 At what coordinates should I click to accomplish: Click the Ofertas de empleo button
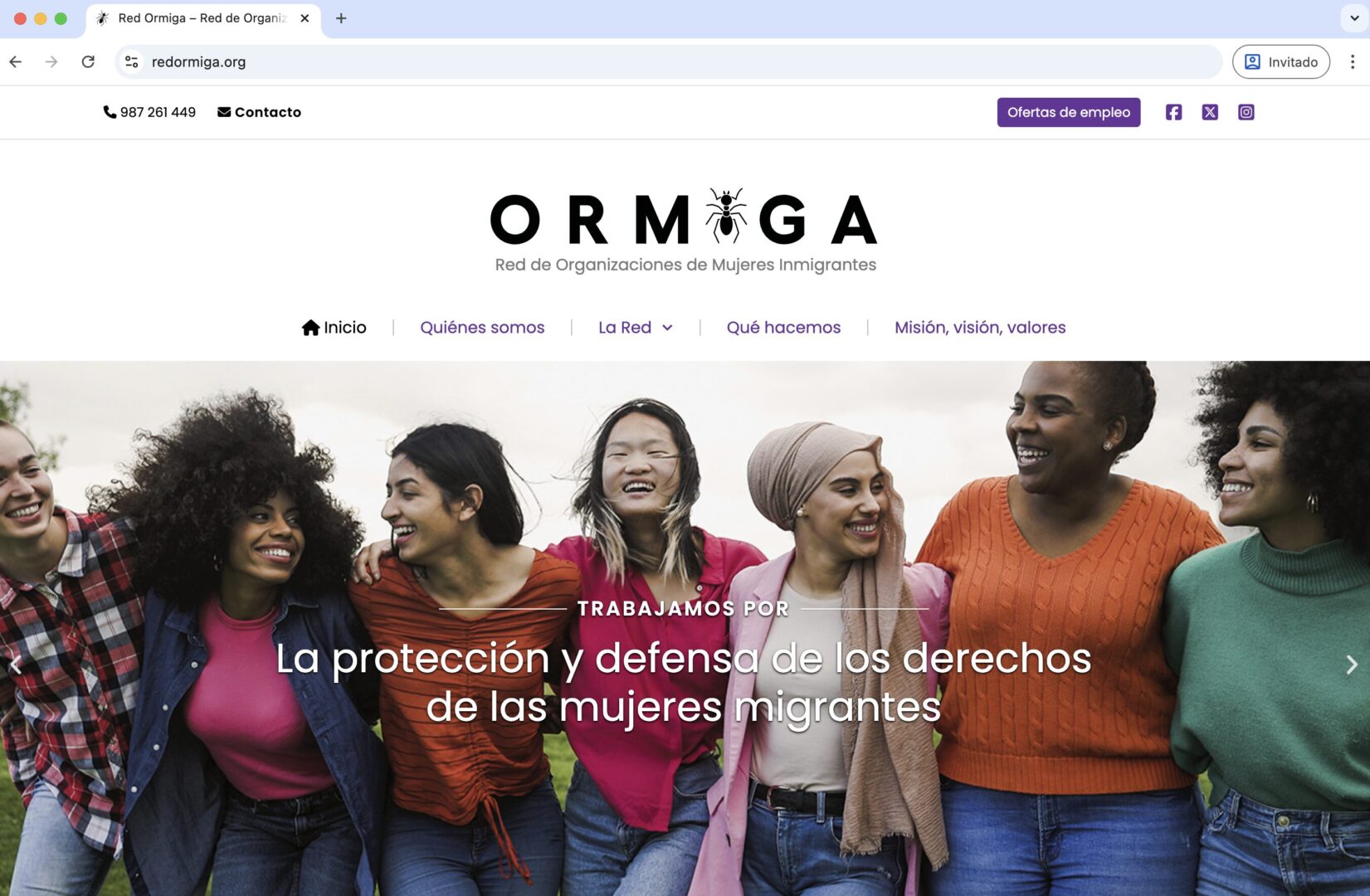coord(1069,112)
